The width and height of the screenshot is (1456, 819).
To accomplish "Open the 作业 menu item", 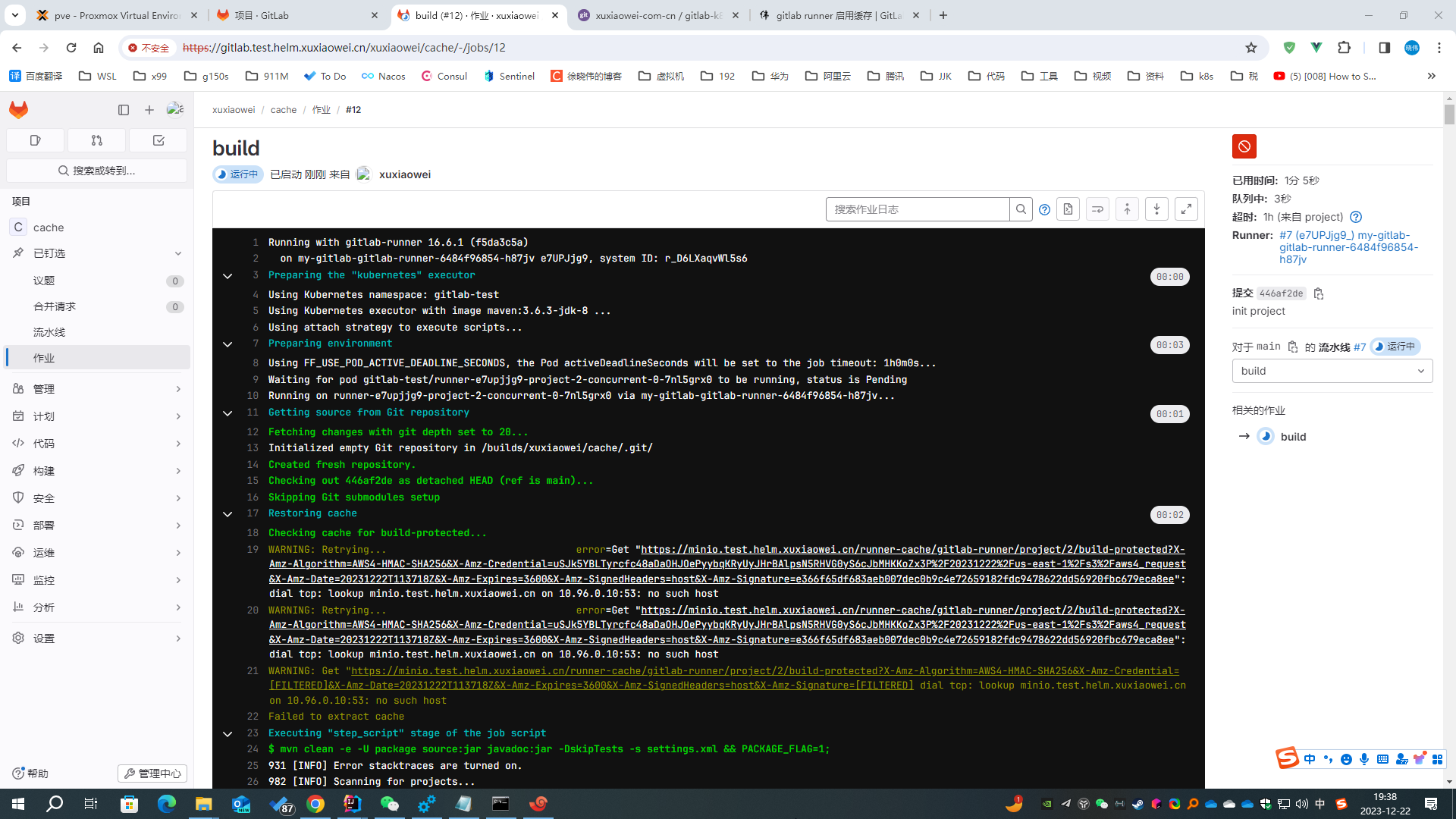I will coord(96,357).
